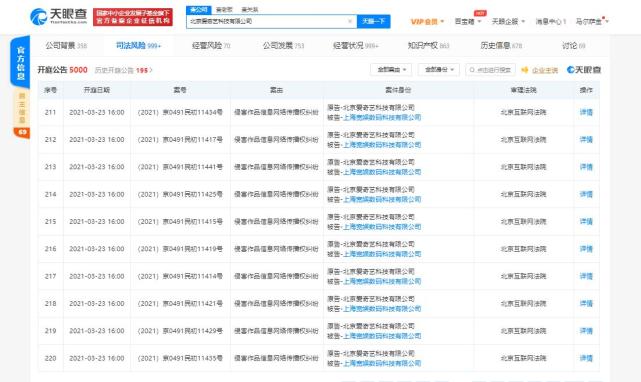Switch to the 经营状况 tab
This screenshot has height=382, width=641.
(x=356, y=45)
